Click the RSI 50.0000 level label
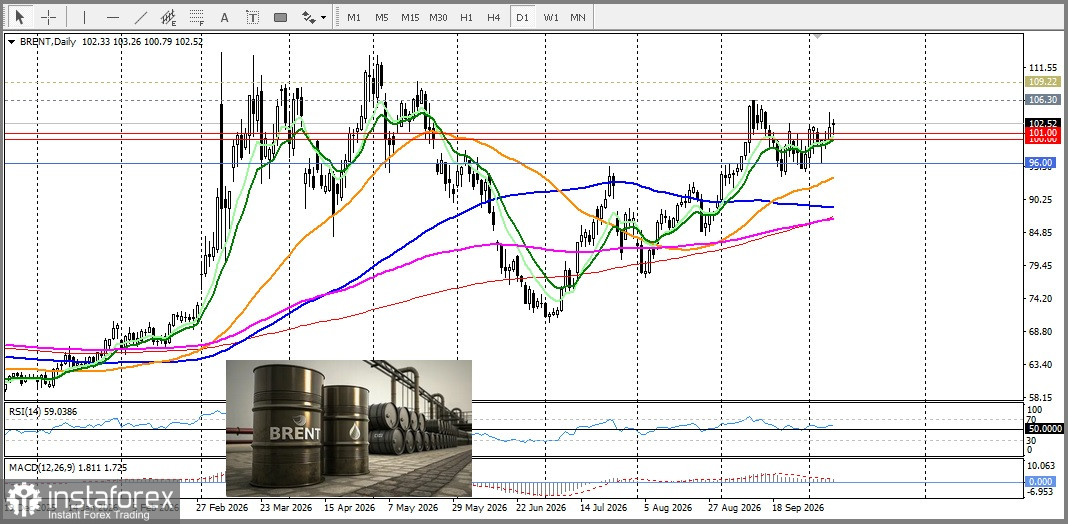1068x524 pixels. 1043,429
